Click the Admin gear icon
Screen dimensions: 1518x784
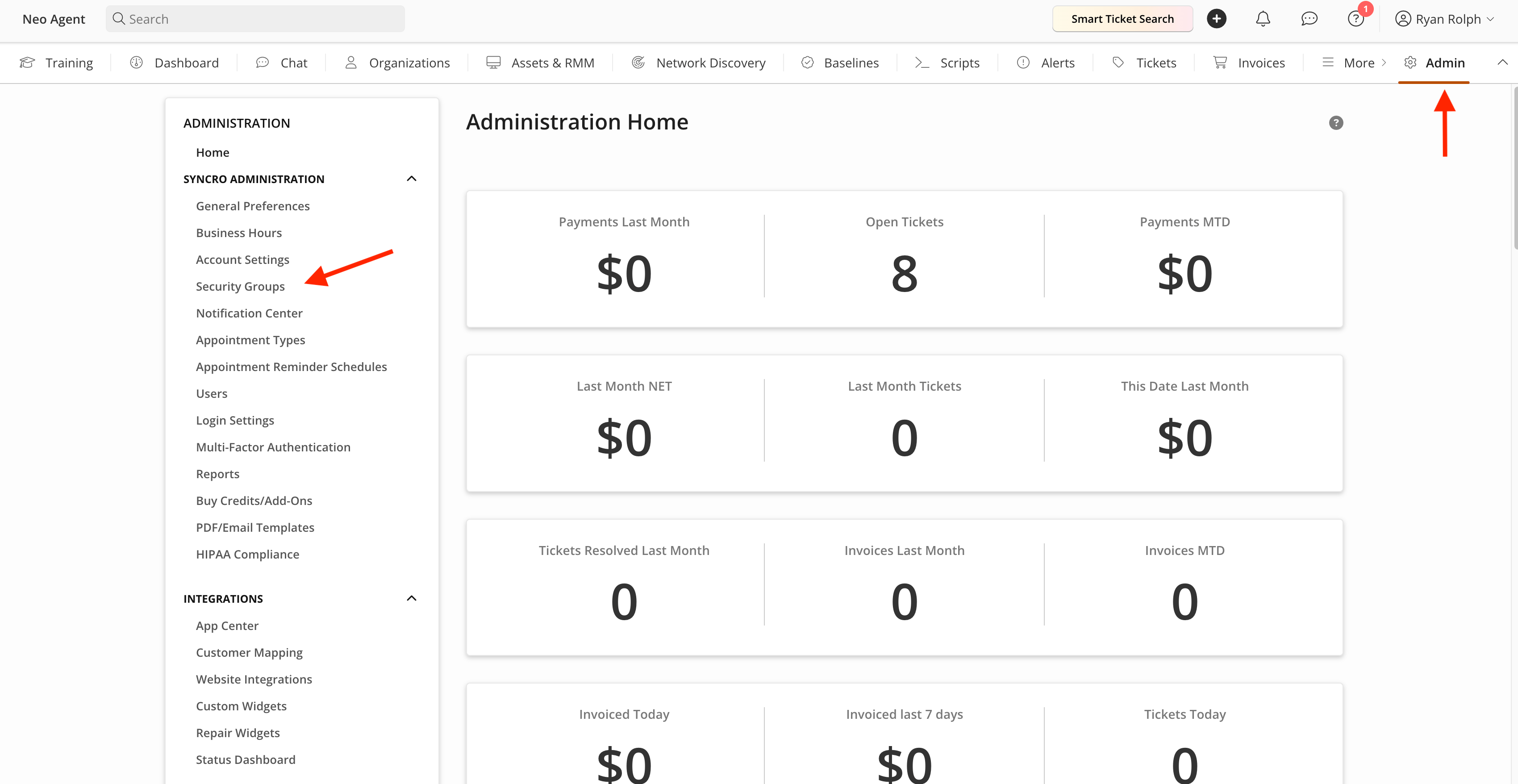[x=1410, y=63]
